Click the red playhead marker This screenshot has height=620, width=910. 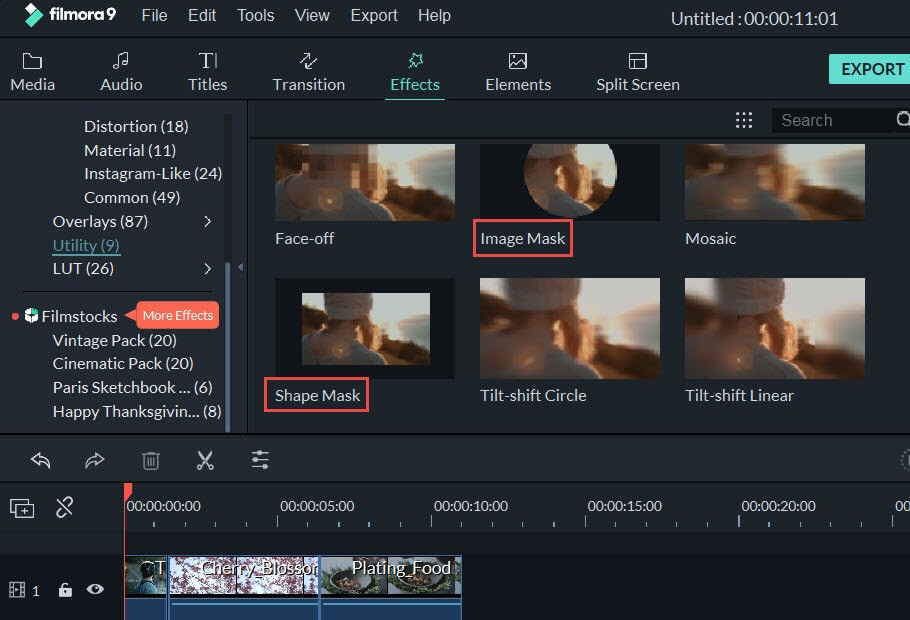point(128,492)
